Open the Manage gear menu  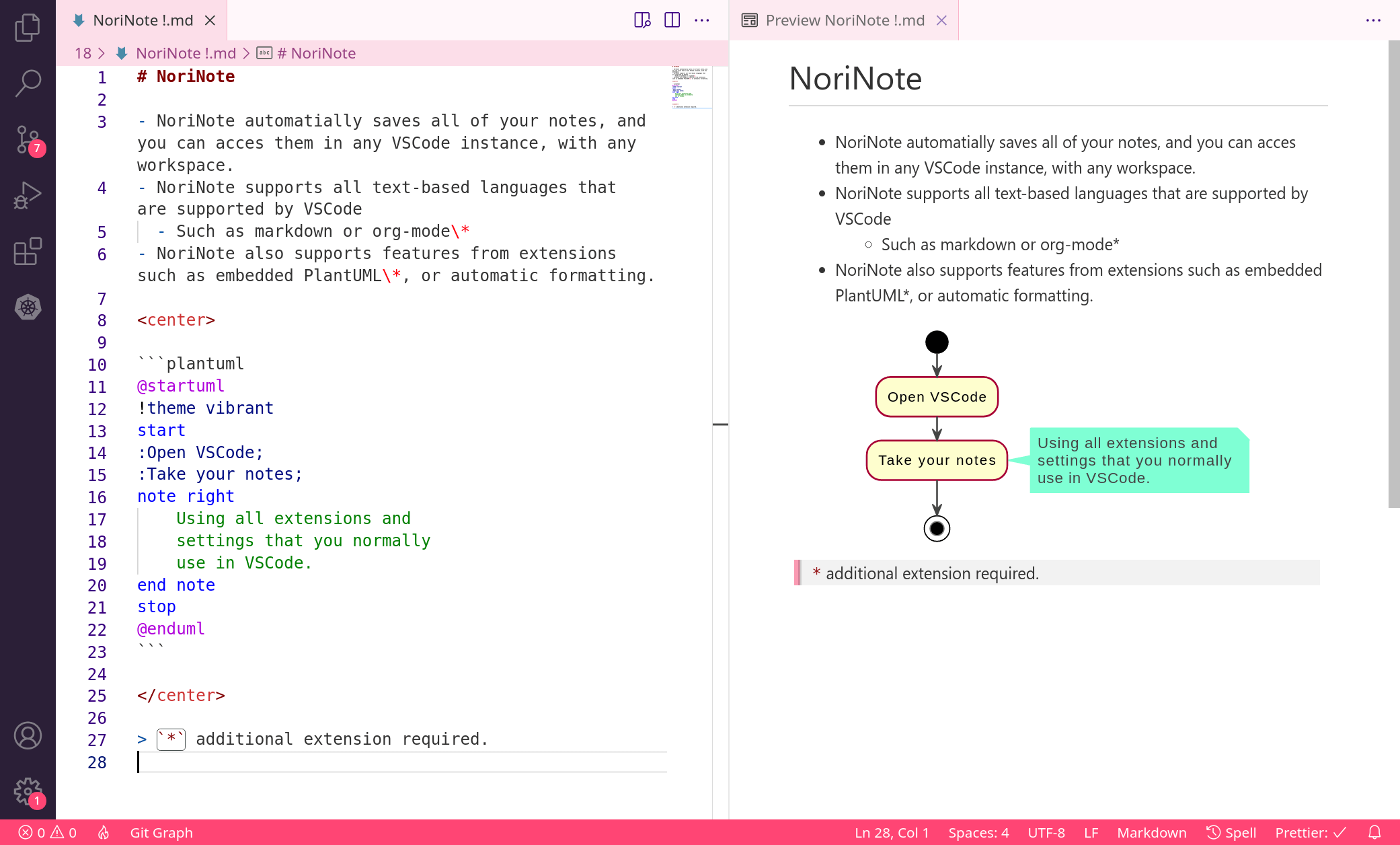pyautogui.click(x=28, y=791)
